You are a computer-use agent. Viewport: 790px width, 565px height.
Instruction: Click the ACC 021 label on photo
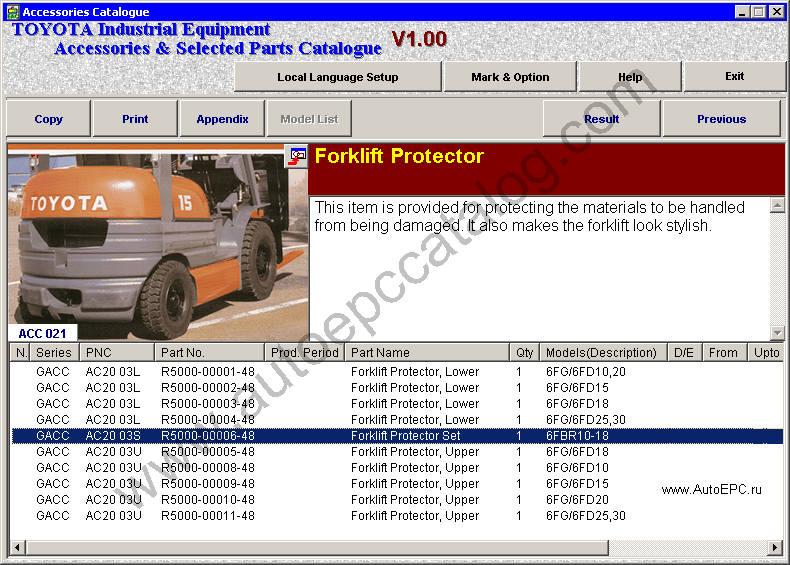pos(42,334)
